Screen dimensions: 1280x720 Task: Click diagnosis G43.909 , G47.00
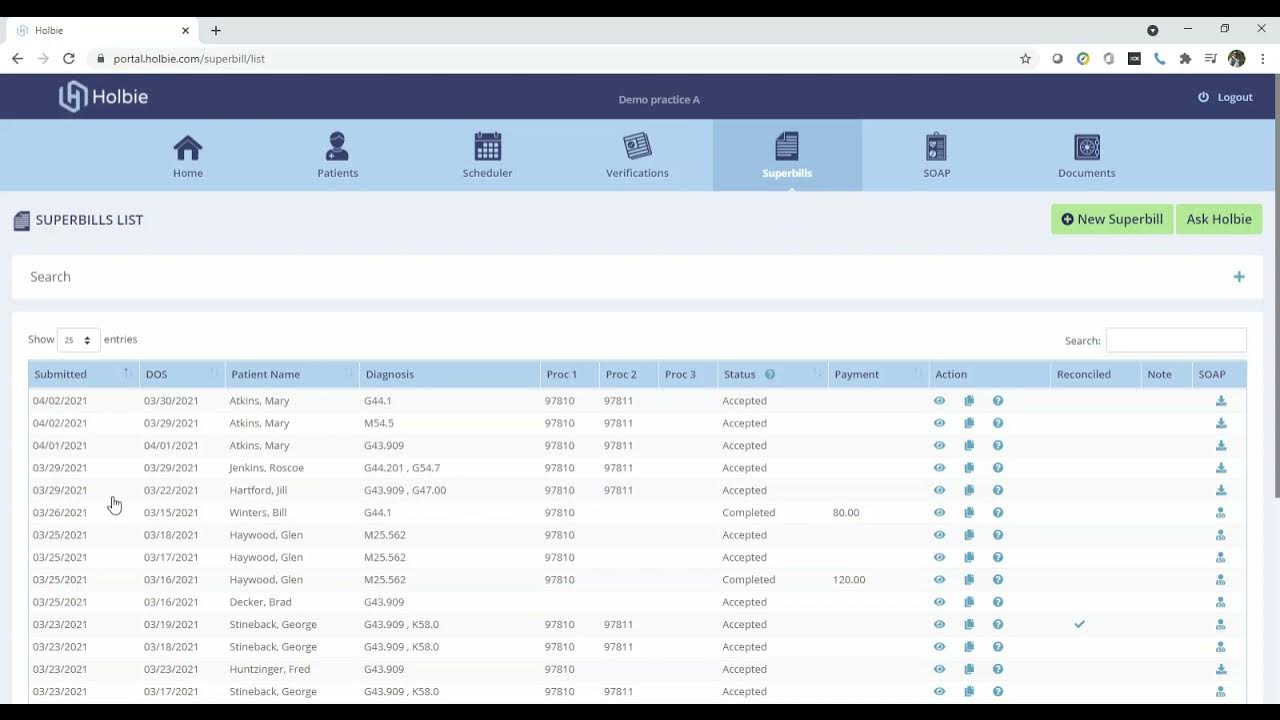click(405, 490)
